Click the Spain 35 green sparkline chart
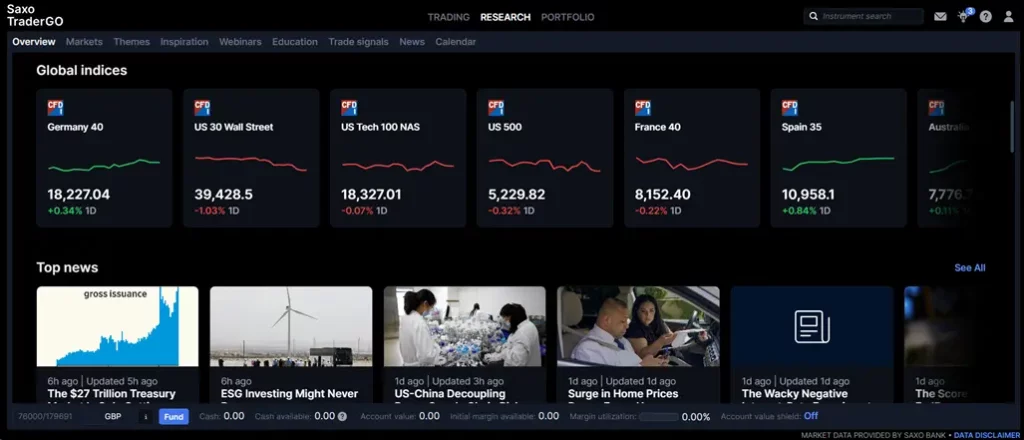1024x440 pixels. point(839,163)
